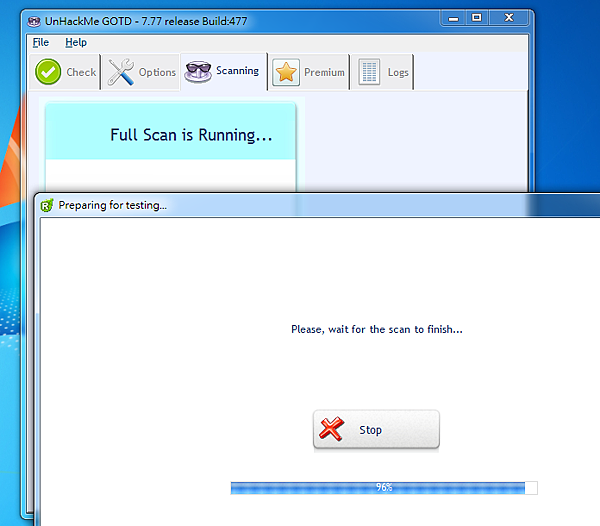Click the green checkmark Check icon
600x526 pixels.
48,72
